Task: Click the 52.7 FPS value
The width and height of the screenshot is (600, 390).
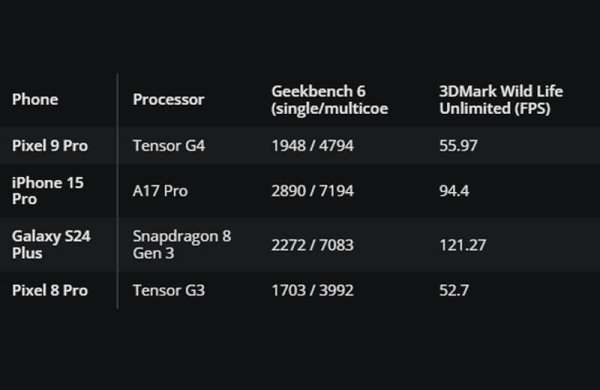Action: point(454,290)
